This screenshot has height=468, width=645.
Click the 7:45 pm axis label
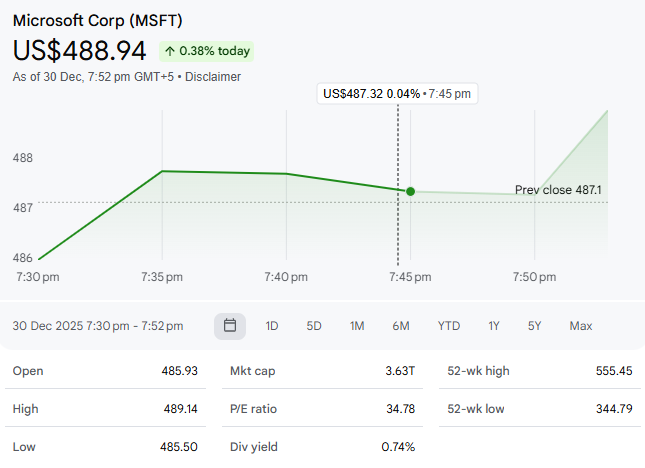pyautogui.click(x=410, y=277)
